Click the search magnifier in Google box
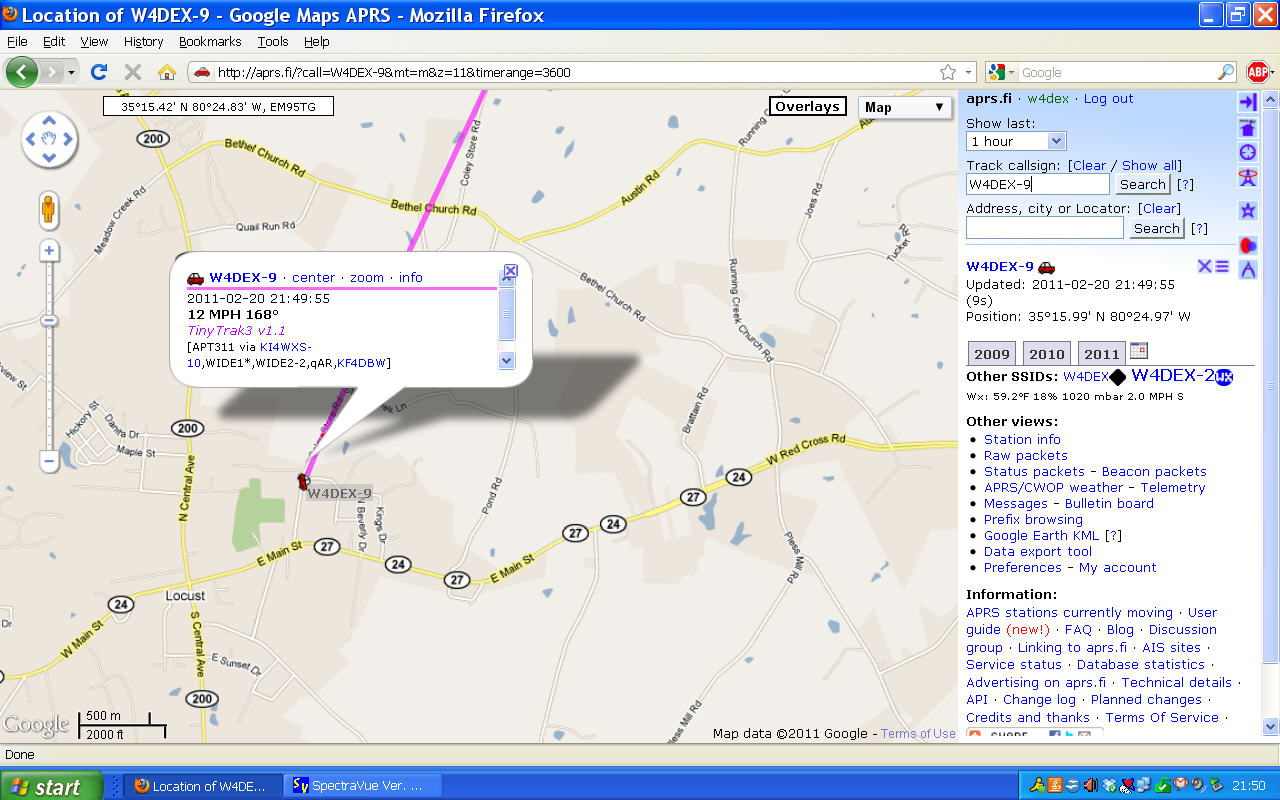 point(1225,72)
